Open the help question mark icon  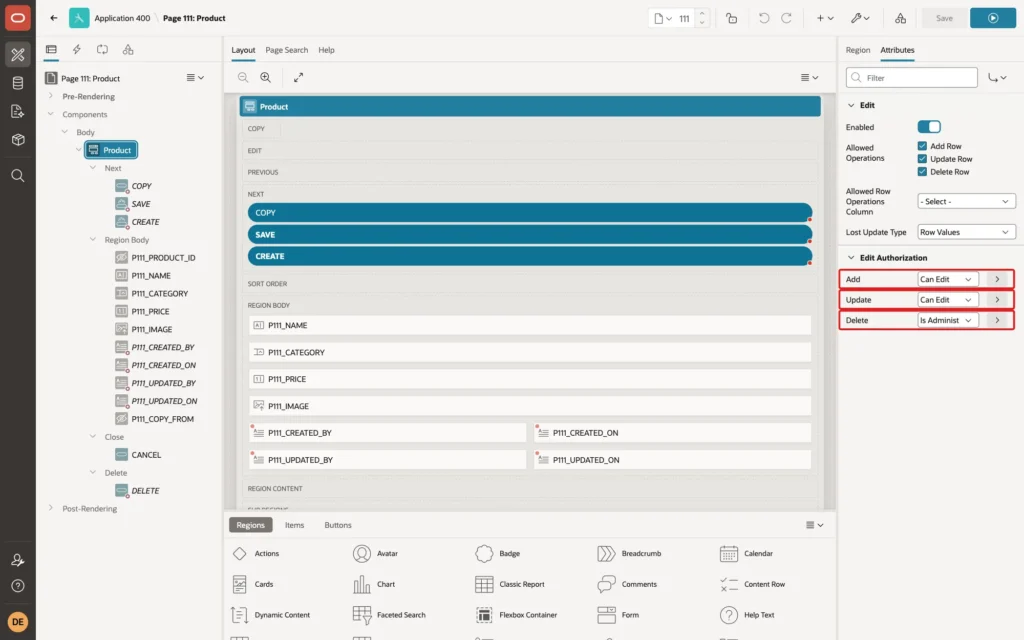point(18,586)
